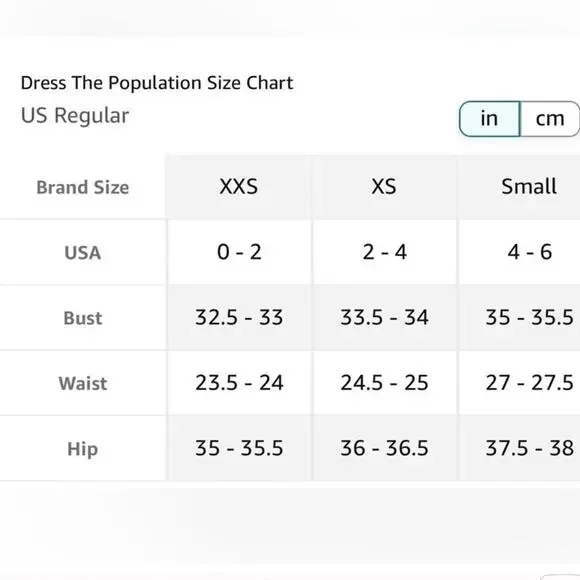Click the Brand Size row label

tap(82, 187)
